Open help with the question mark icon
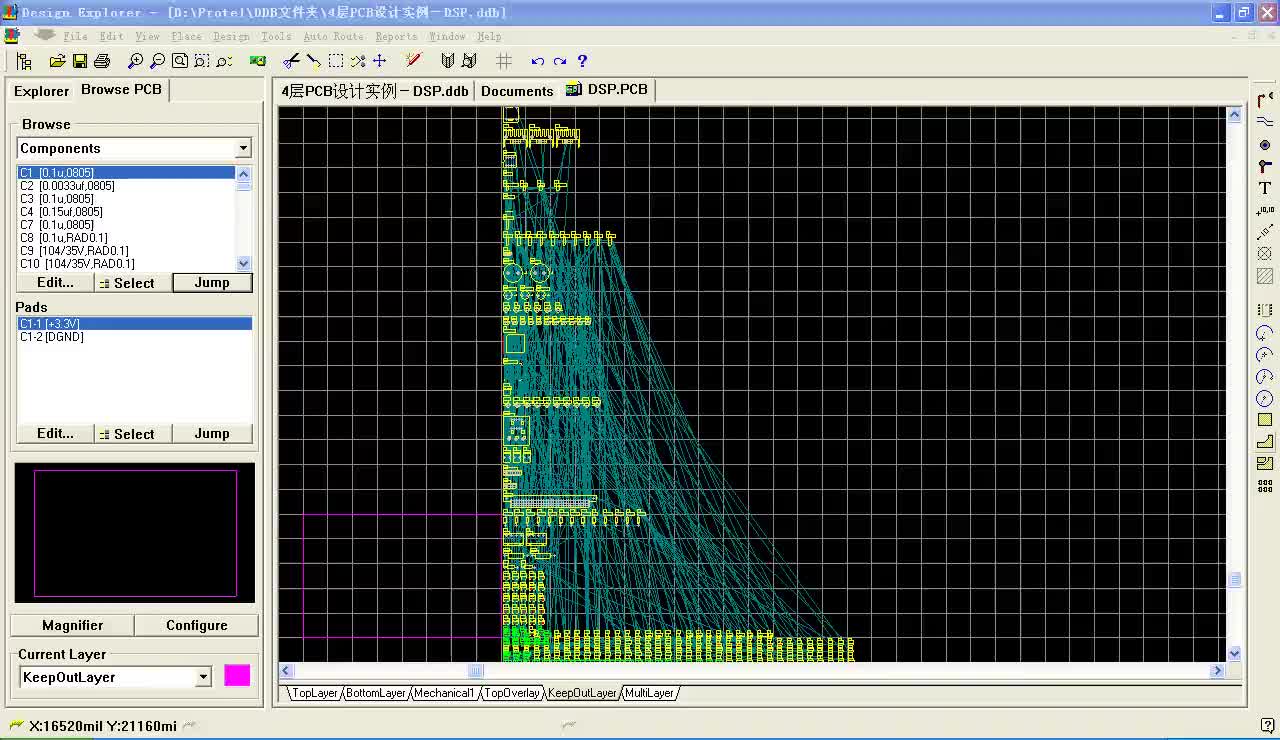Image resolution: width=1280 pixels, height=740 pixels. [582, 61]
